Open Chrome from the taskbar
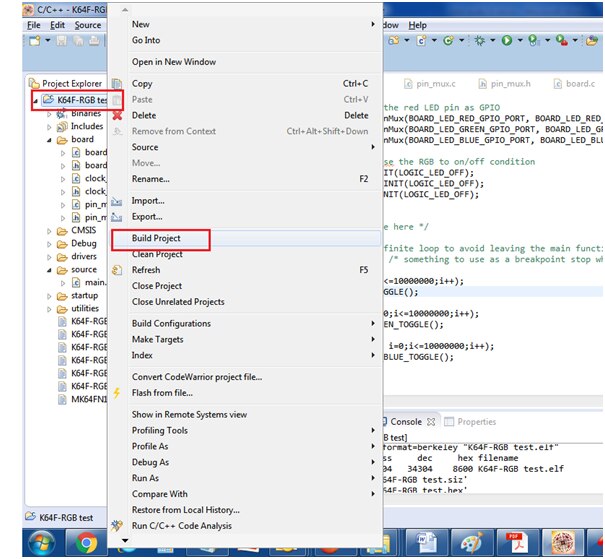Viewport: 605px width, 559px height. pos(86,543)
